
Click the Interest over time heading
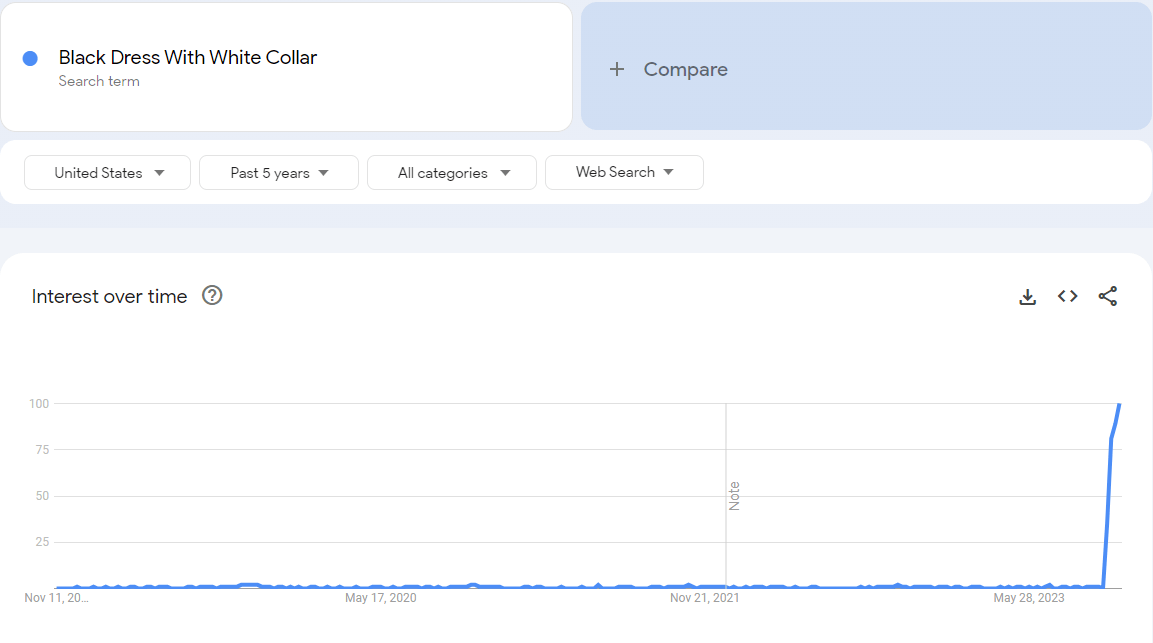click(109, 297)
